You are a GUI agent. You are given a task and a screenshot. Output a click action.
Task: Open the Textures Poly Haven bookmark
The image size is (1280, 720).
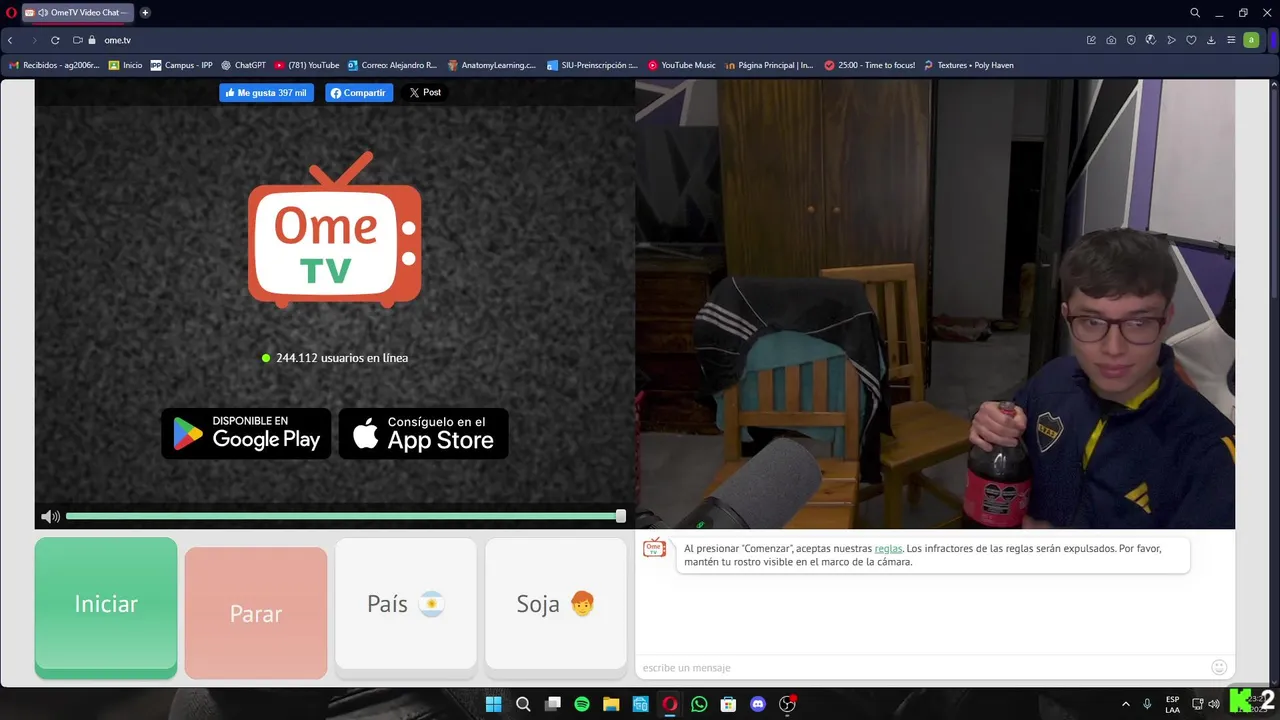click(x=968, y=65)
